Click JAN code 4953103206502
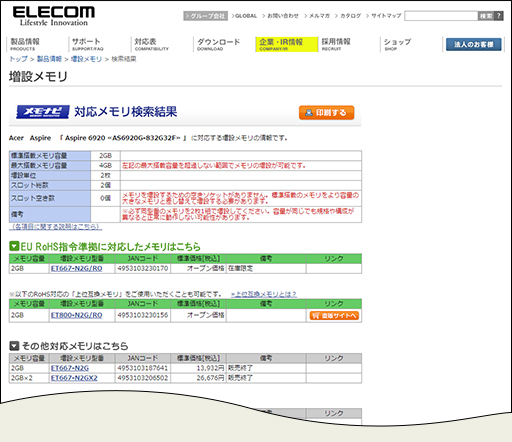The height and width of the screenshot is (442, 512). [x=143, y=378]
